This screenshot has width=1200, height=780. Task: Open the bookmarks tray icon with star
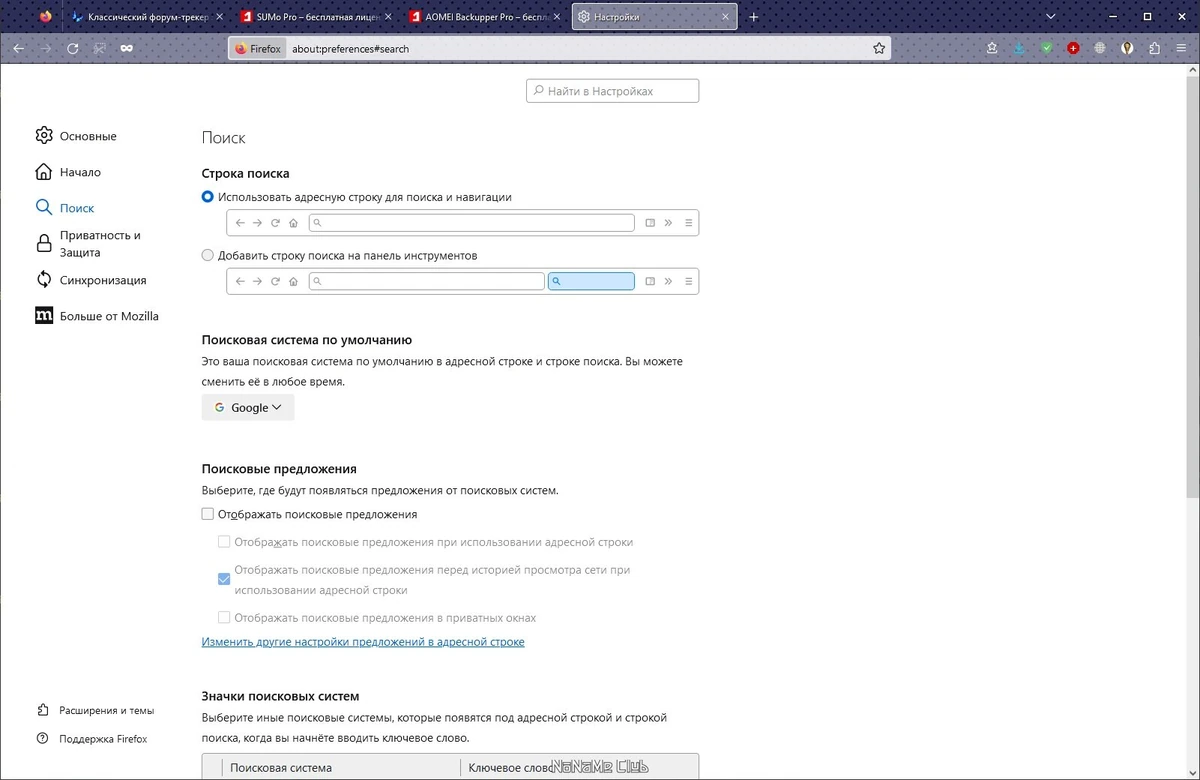(x=992, y=48)
